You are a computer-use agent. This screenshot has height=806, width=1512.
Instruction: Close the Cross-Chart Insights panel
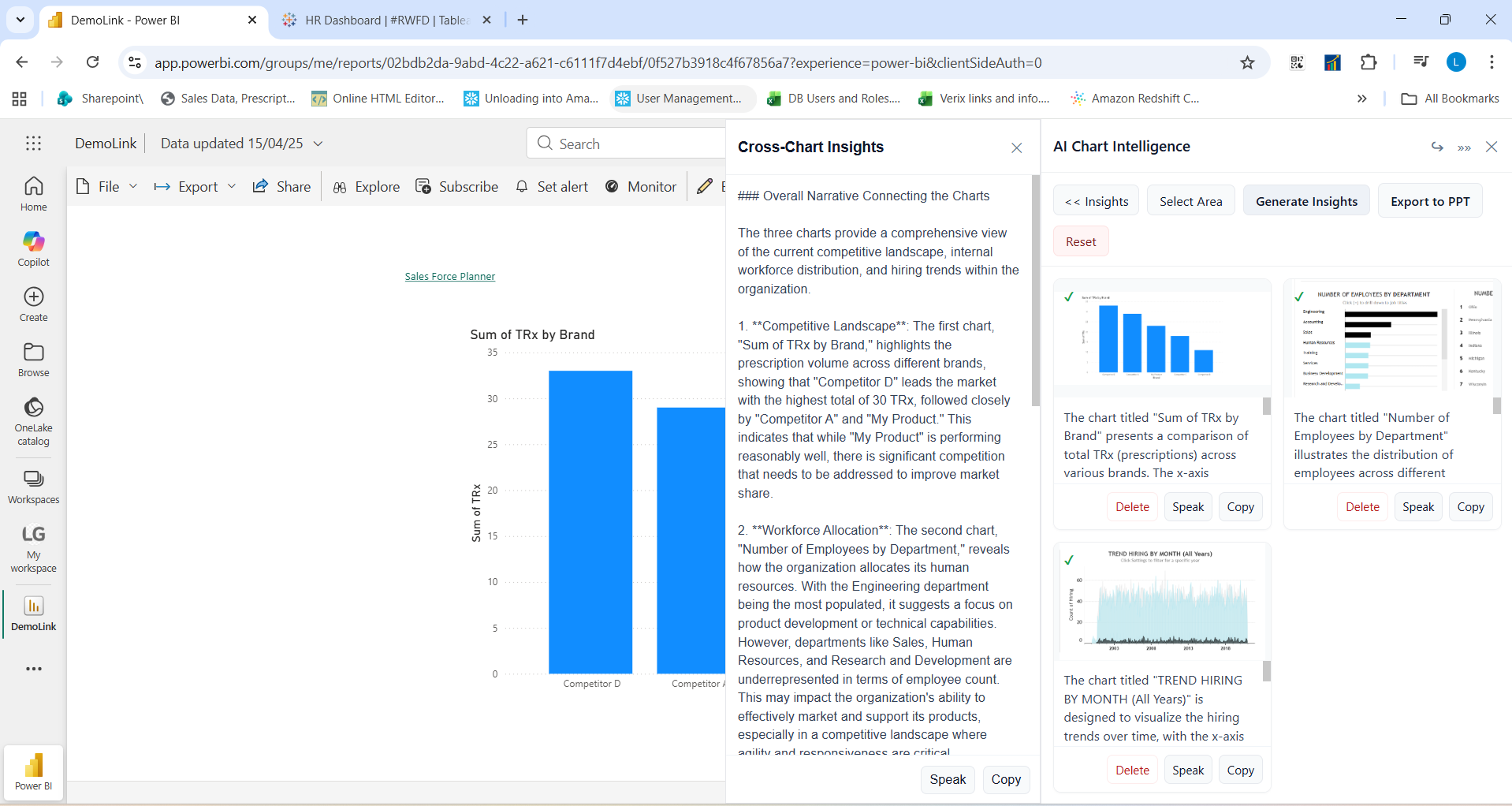[1016, 148]
